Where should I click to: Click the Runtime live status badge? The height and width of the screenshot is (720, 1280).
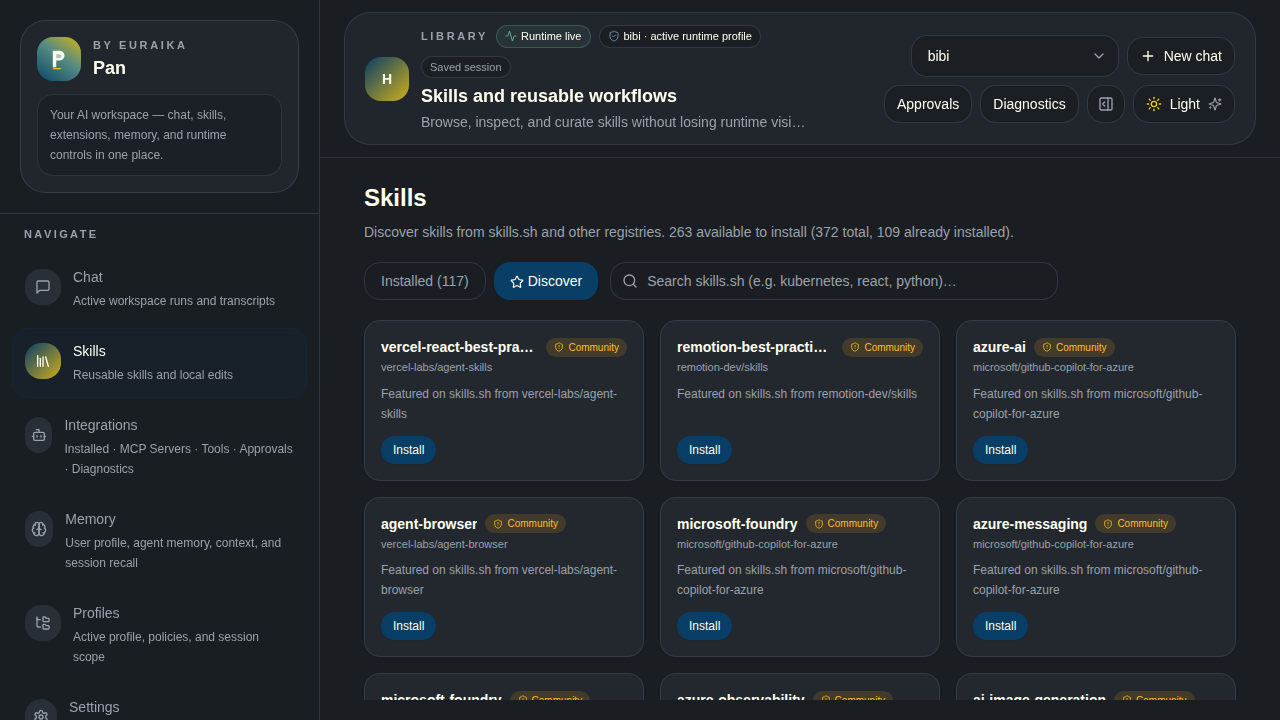[x=543, y=36]
